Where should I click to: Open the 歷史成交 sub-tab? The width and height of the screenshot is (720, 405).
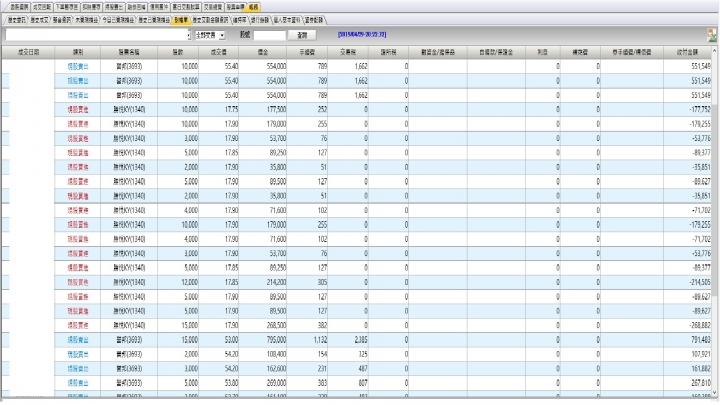(39, 20)
